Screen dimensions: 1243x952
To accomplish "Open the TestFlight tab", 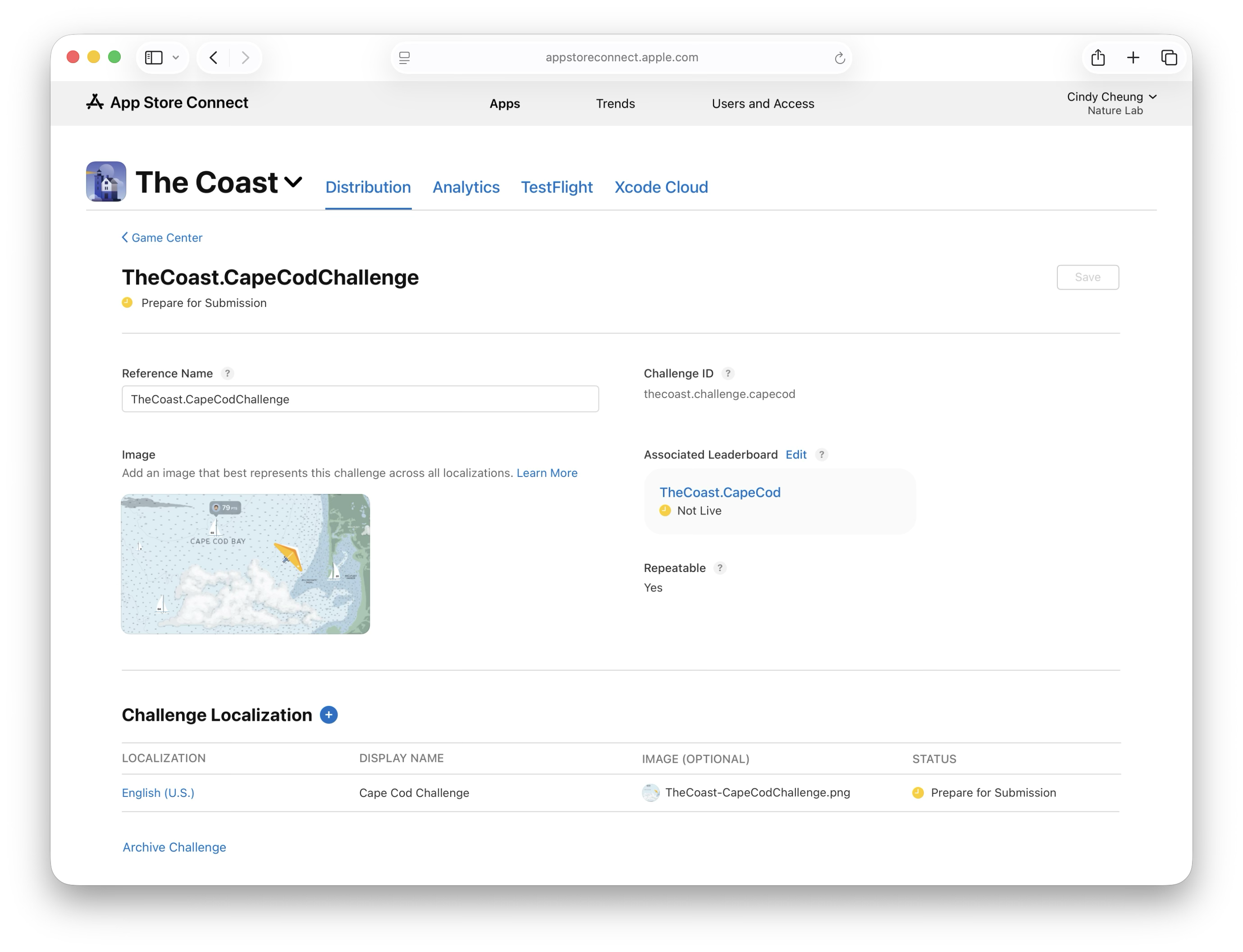I will [x=556, y=187].
